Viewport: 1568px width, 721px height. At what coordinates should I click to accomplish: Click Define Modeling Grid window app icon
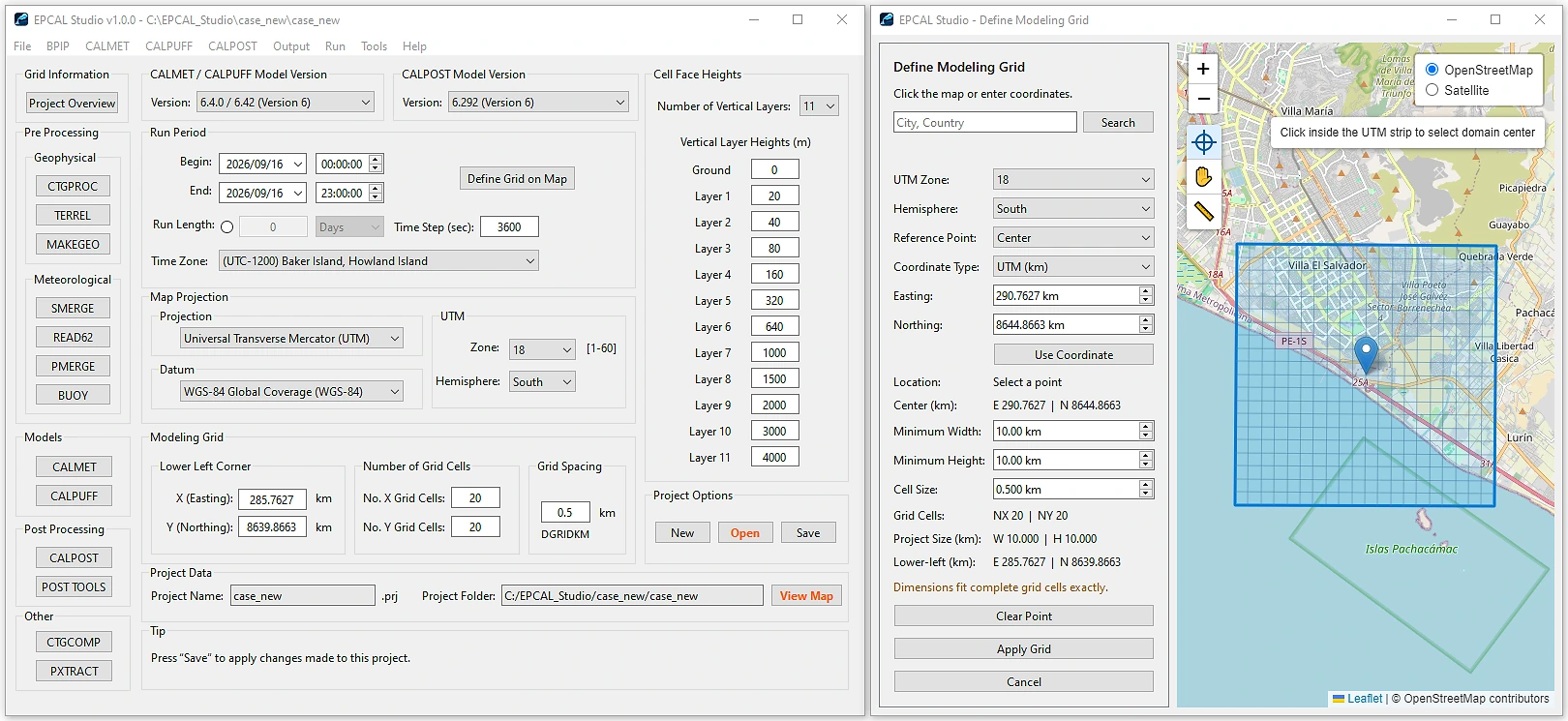[886, 19]
